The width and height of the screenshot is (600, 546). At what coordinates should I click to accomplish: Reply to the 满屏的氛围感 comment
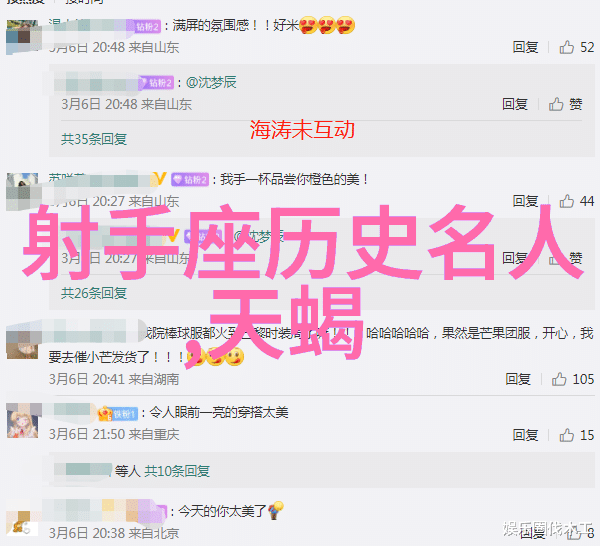(x=525, y=47)
